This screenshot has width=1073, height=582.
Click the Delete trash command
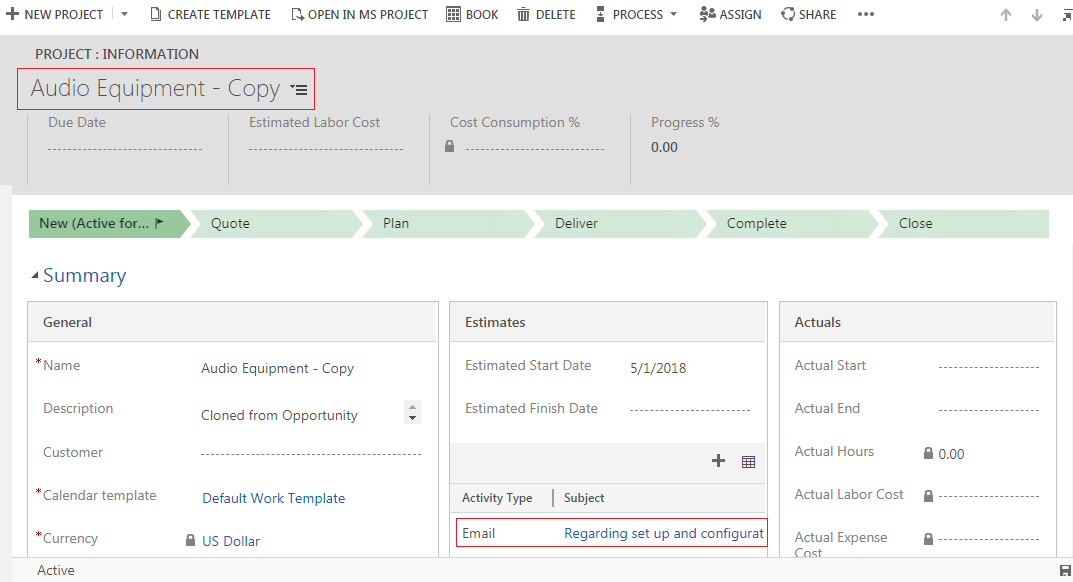coord(546,14)
